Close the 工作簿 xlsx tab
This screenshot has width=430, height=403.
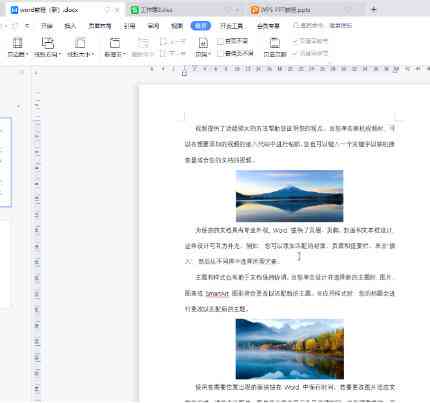pyautogui.click(x=237, y=10)
